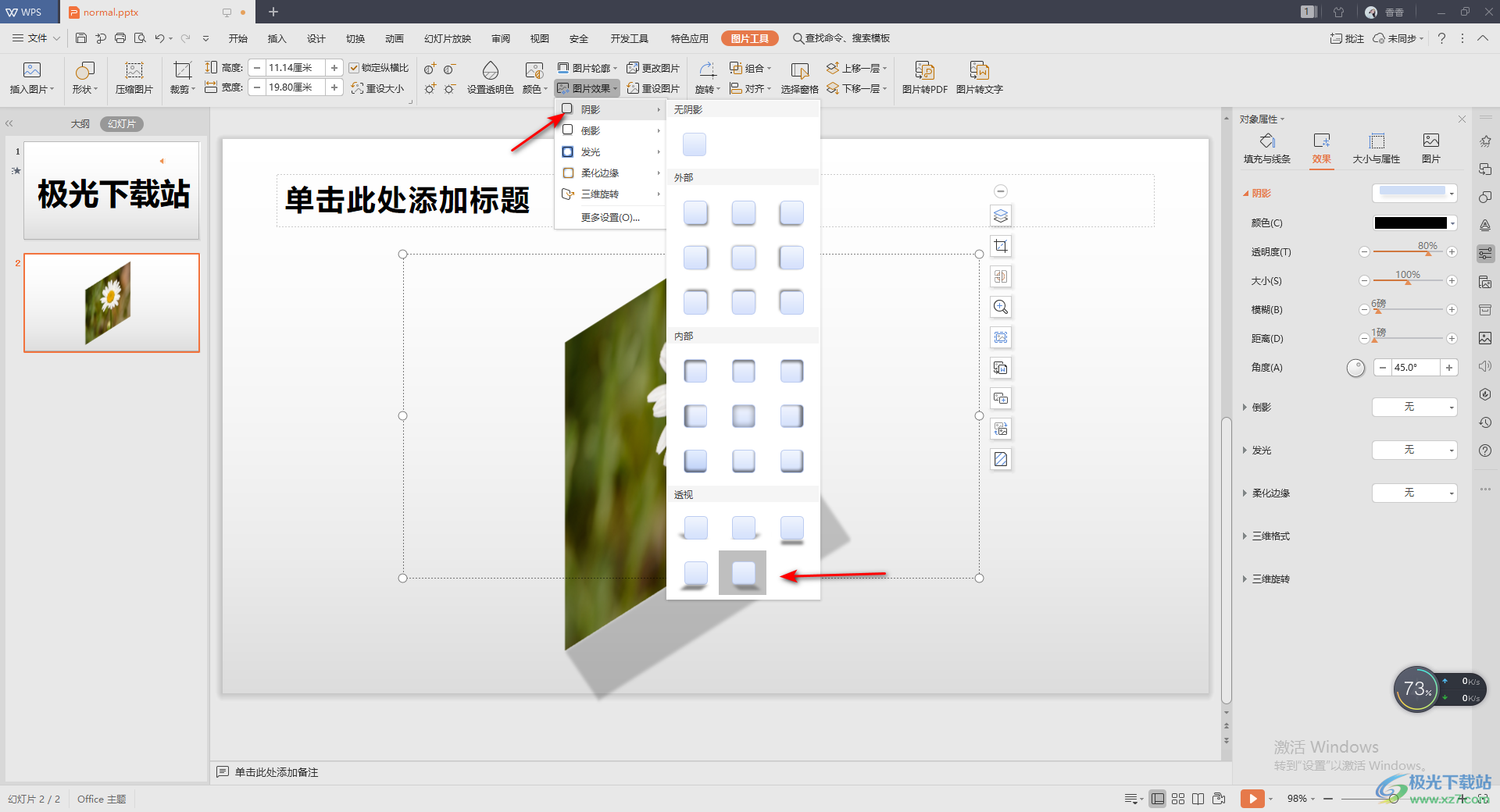
Task: Choose the highlighted perspective (透视) shadow preset
Action: point(743,573)
